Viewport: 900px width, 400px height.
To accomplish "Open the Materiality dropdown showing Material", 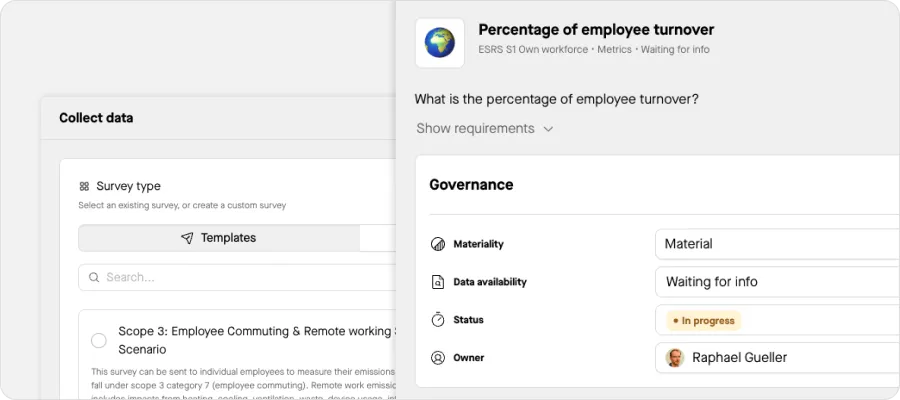I will click(x=776, y=244).
